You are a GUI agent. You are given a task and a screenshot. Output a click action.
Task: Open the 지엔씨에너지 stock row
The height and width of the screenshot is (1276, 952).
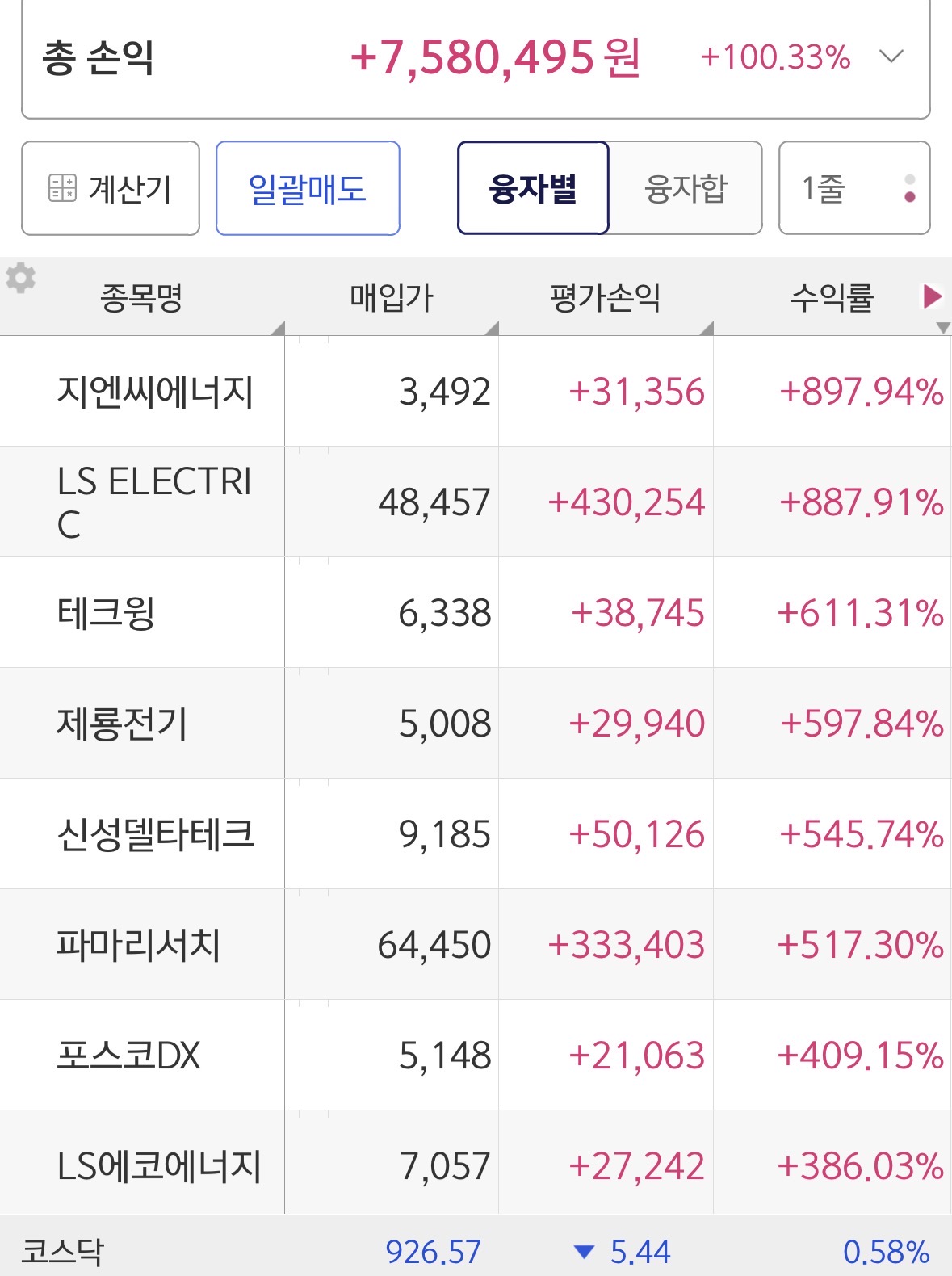pyautogui.click(x=155, y=392)
